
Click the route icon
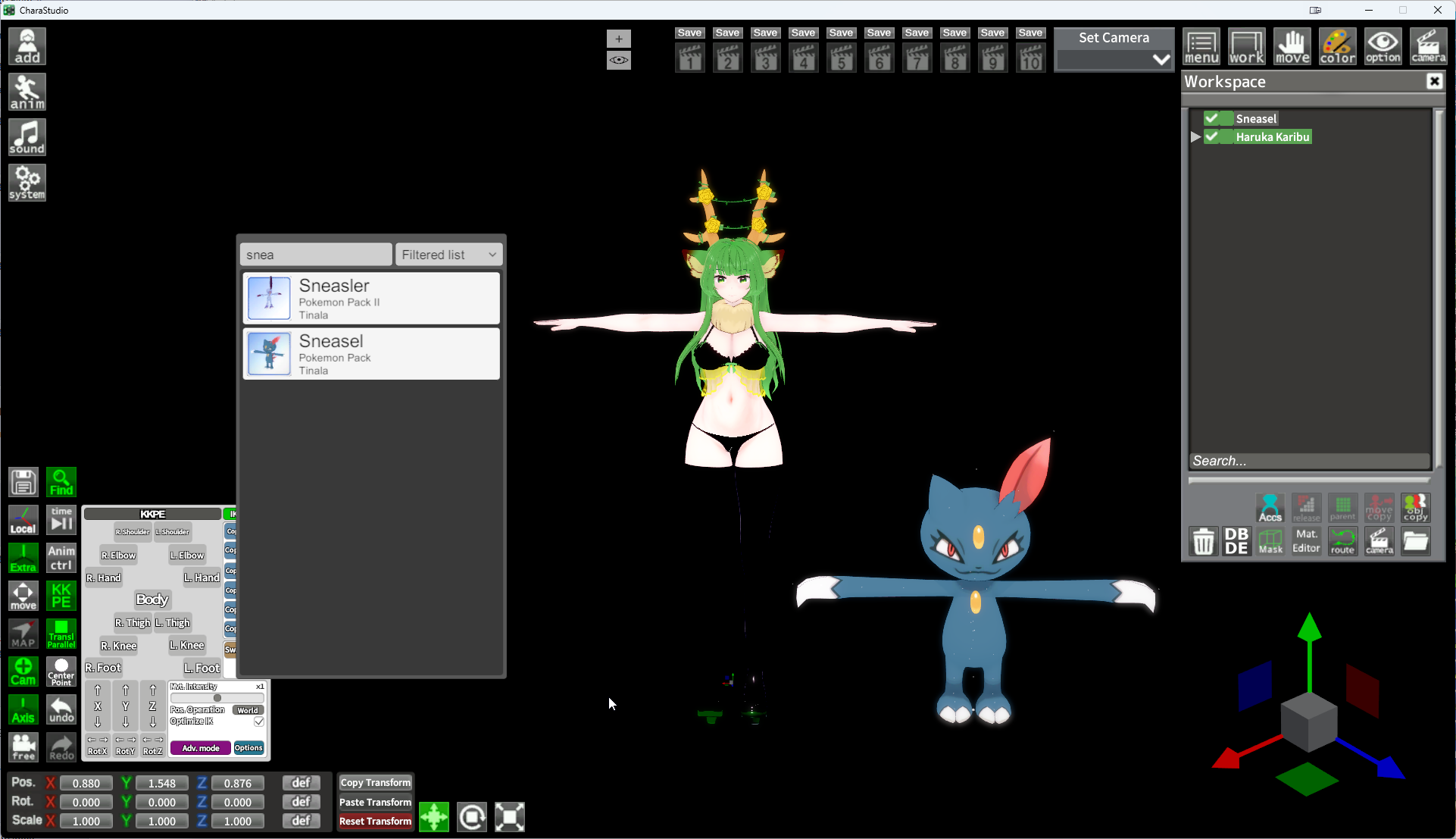[x=1342, y=542]
